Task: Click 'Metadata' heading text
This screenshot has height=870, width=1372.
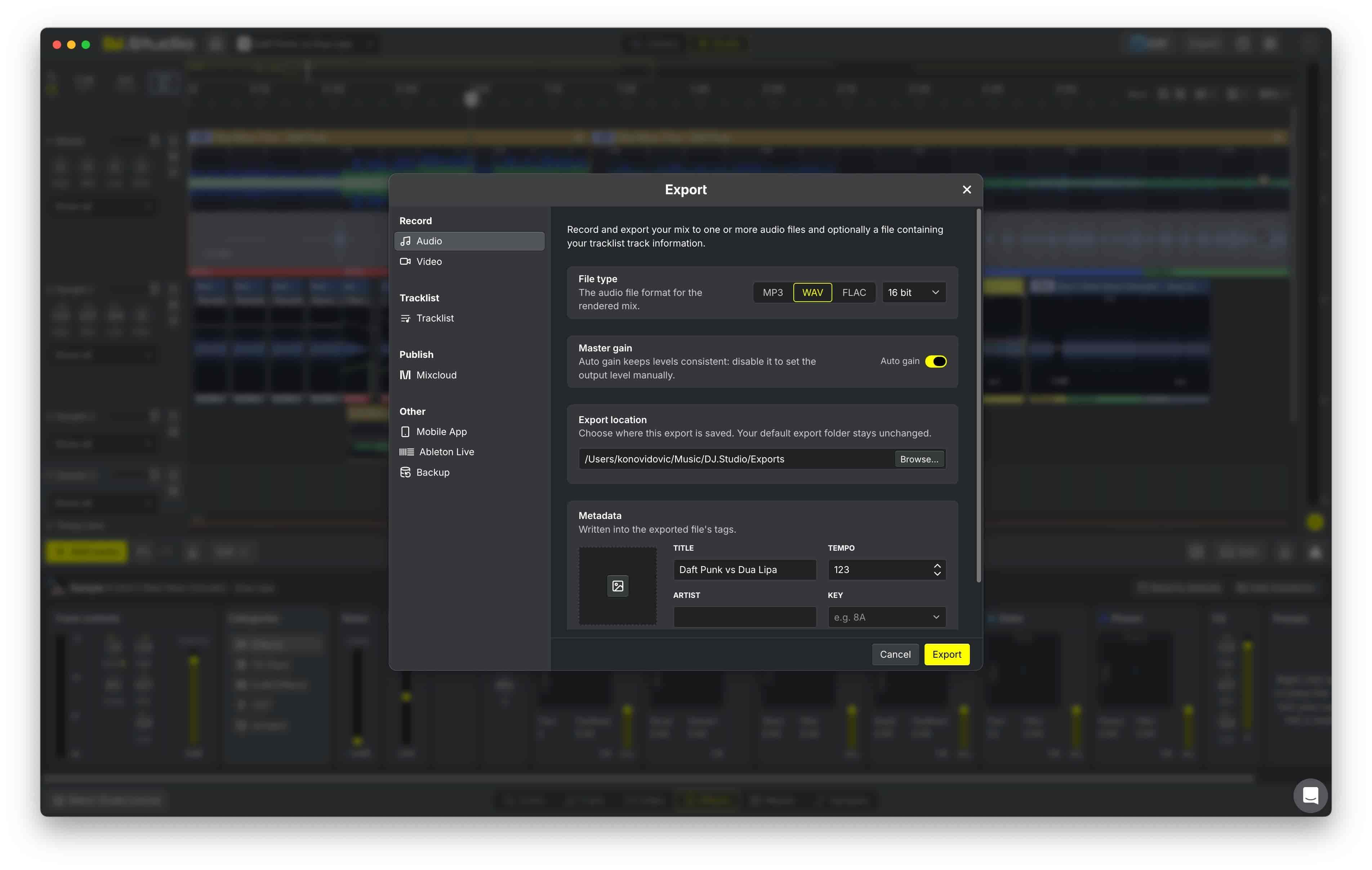Action: tap(600, 515)
